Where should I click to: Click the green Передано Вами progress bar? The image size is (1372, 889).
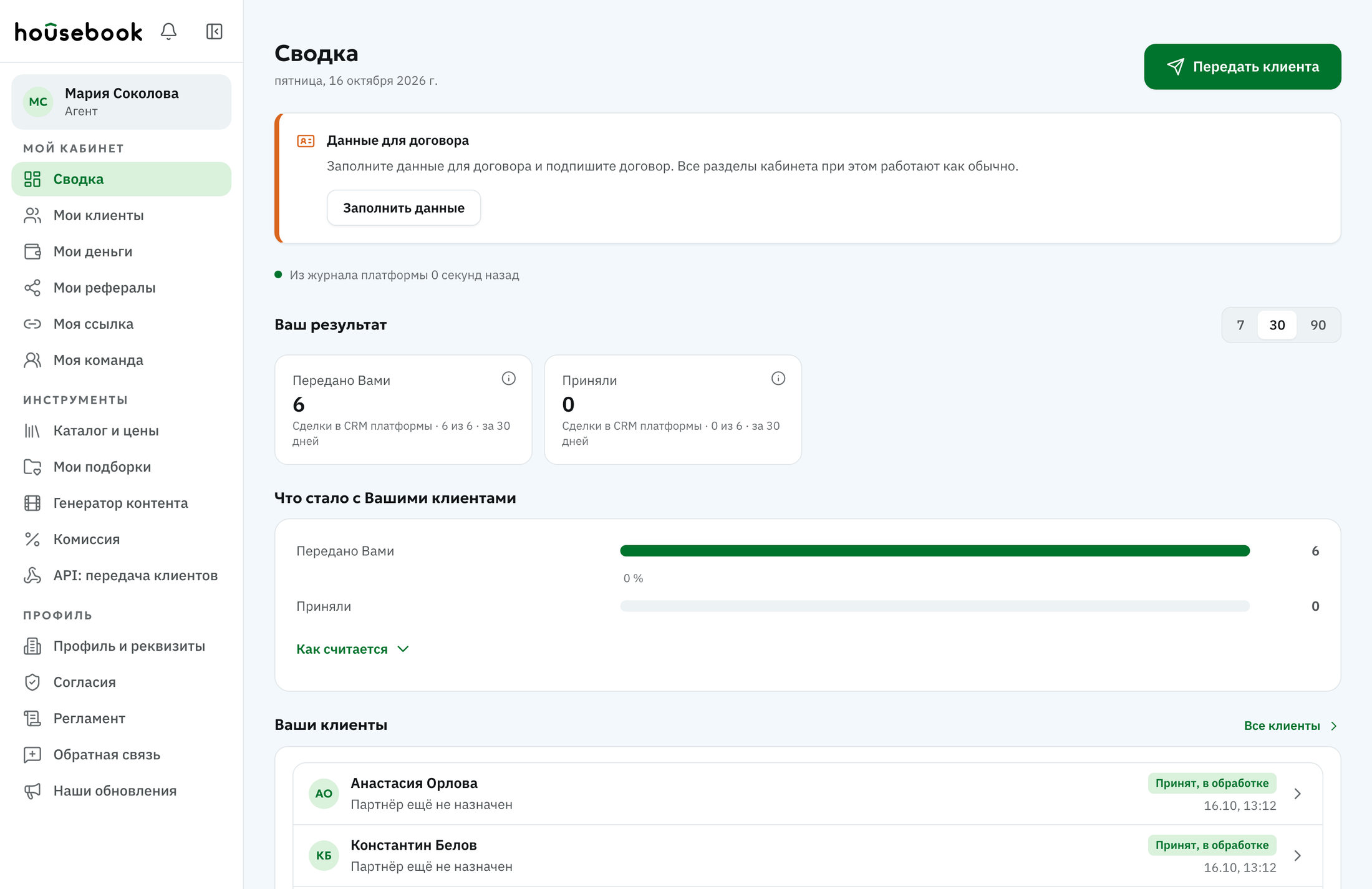point(935,551)
